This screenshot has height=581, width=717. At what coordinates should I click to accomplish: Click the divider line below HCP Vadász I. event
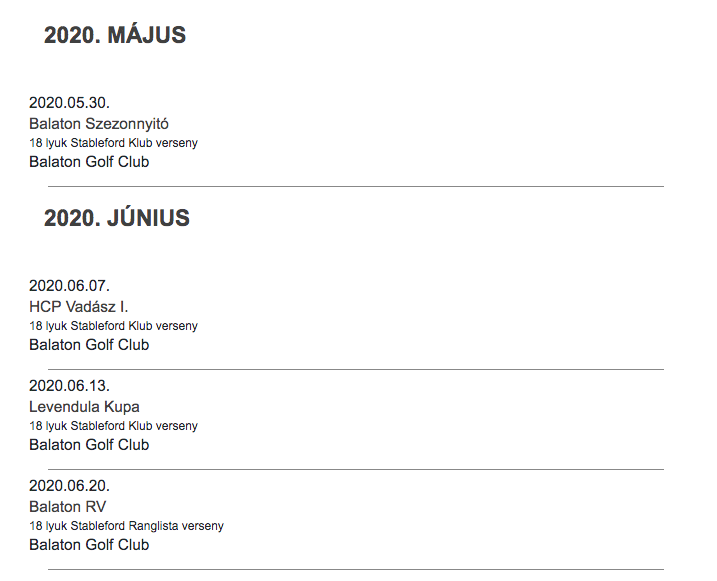pyautogui.click(x=355, y=369)
